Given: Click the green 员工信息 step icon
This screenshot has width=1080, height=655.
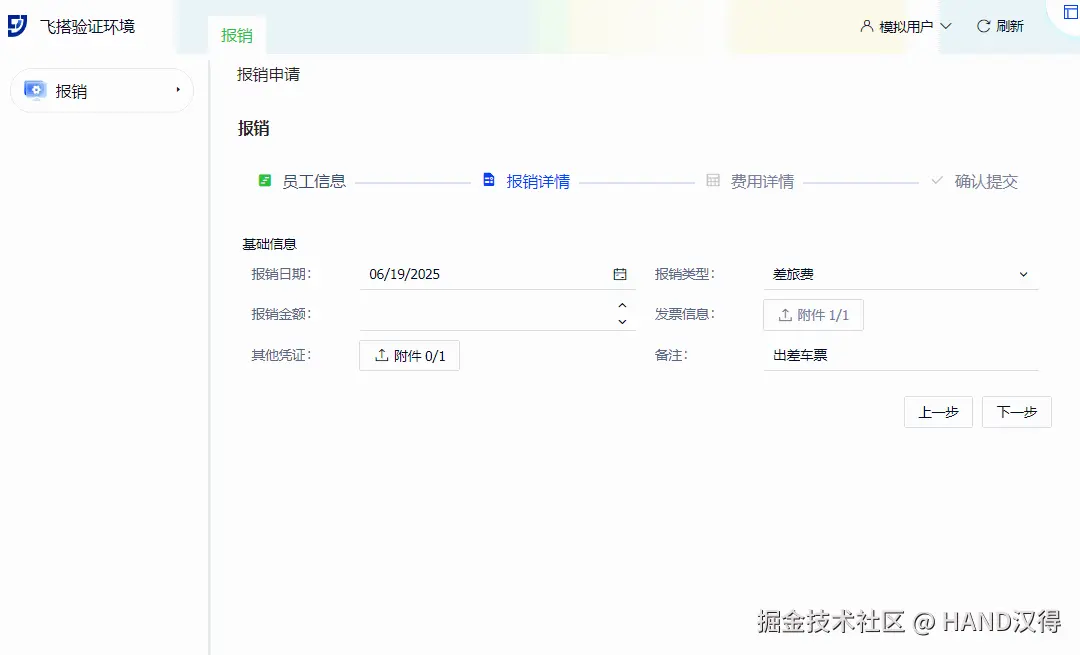Looking at the screenshot, I should coord(264,180).
